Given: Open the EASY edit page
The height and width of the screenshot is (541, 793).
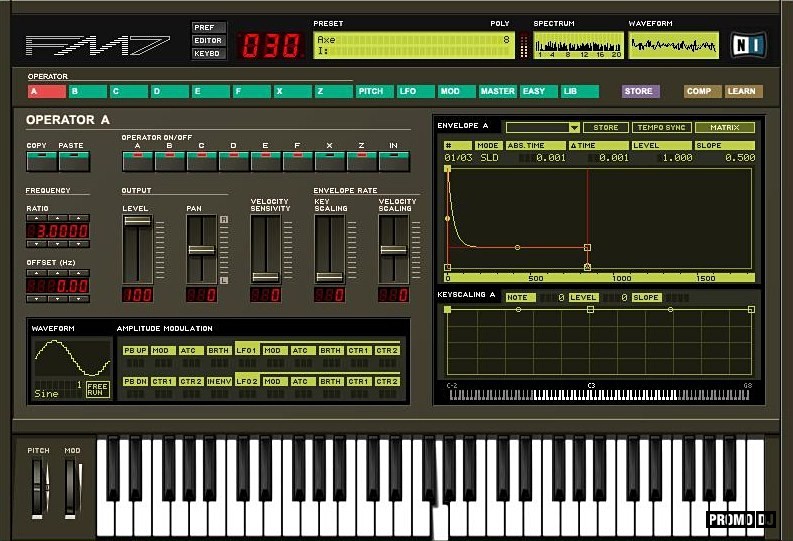Looking at the screenshot, I should [x=539, y=92].
